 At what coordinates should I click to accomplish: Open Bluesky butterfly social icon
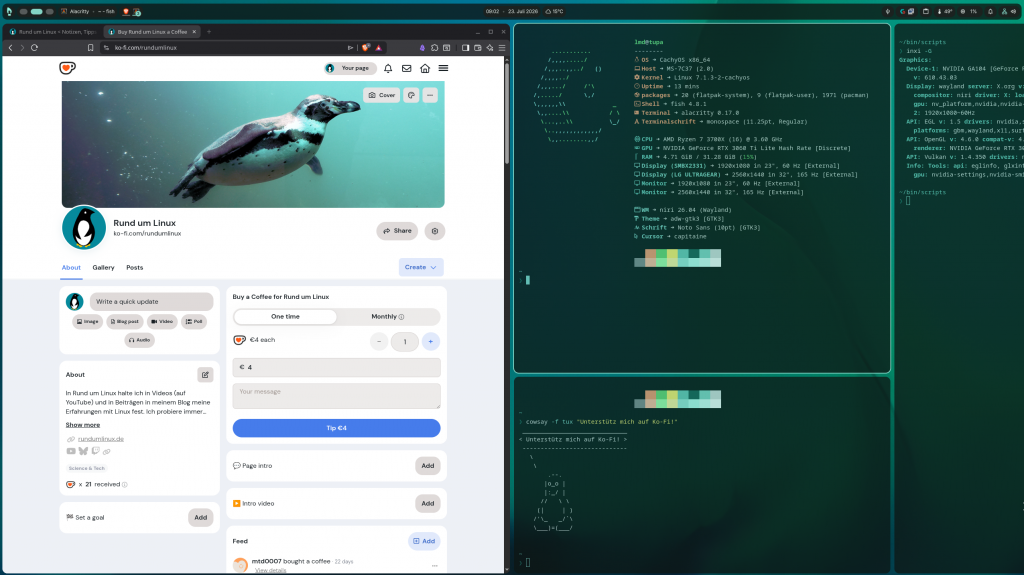click(83, 451)
